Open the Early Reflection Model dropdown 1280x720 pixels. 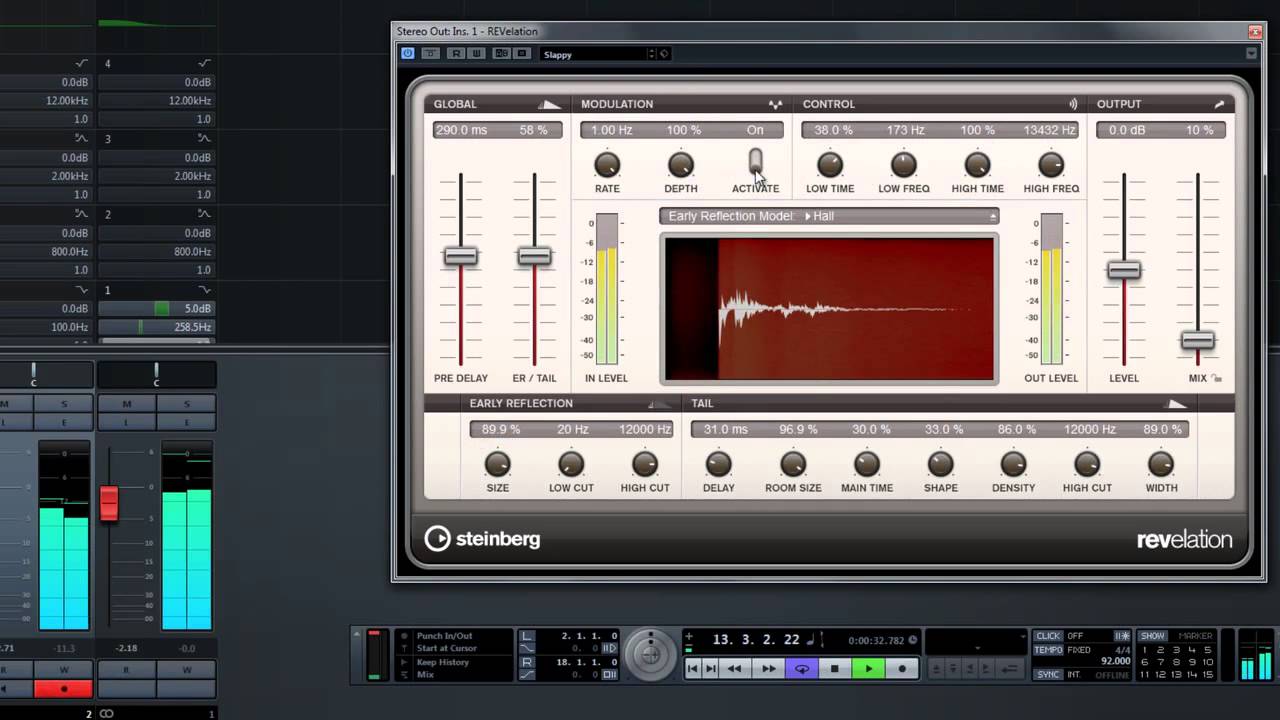[x=829, y=216]
